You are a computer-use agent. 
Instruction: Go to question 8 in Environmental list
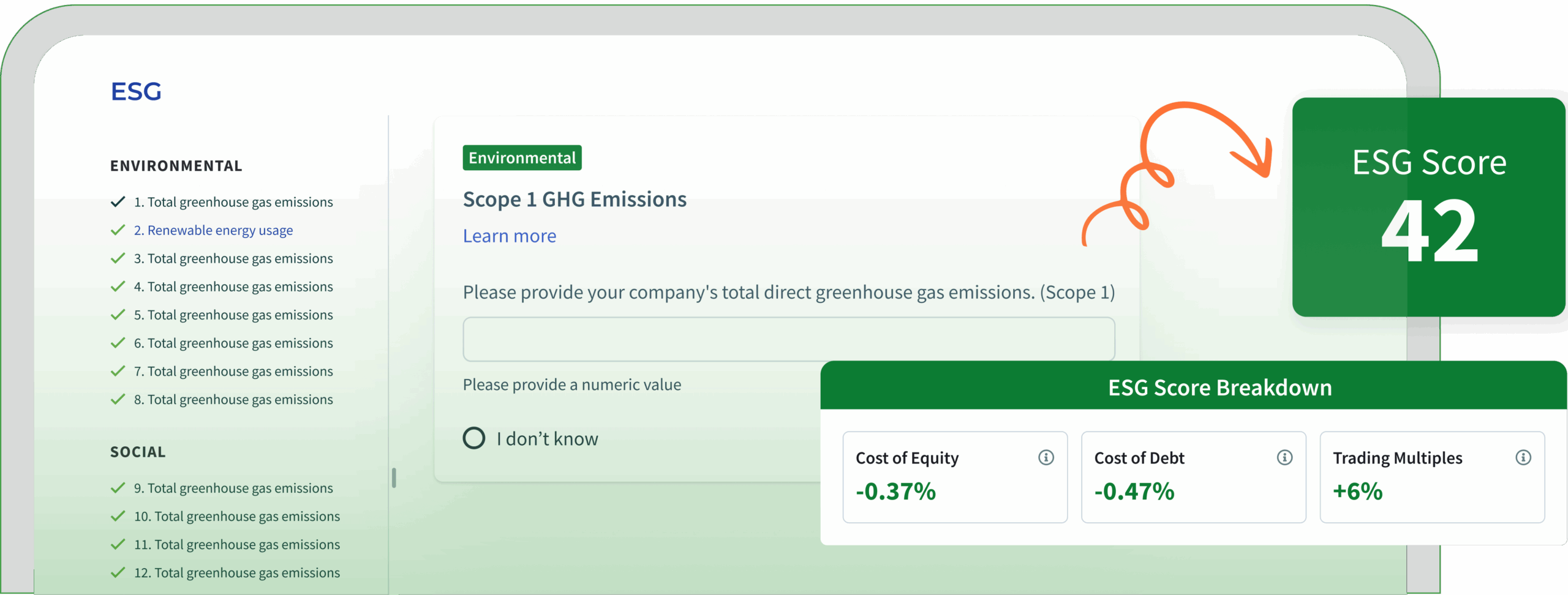pyautogui.click(x=233, y=399)
